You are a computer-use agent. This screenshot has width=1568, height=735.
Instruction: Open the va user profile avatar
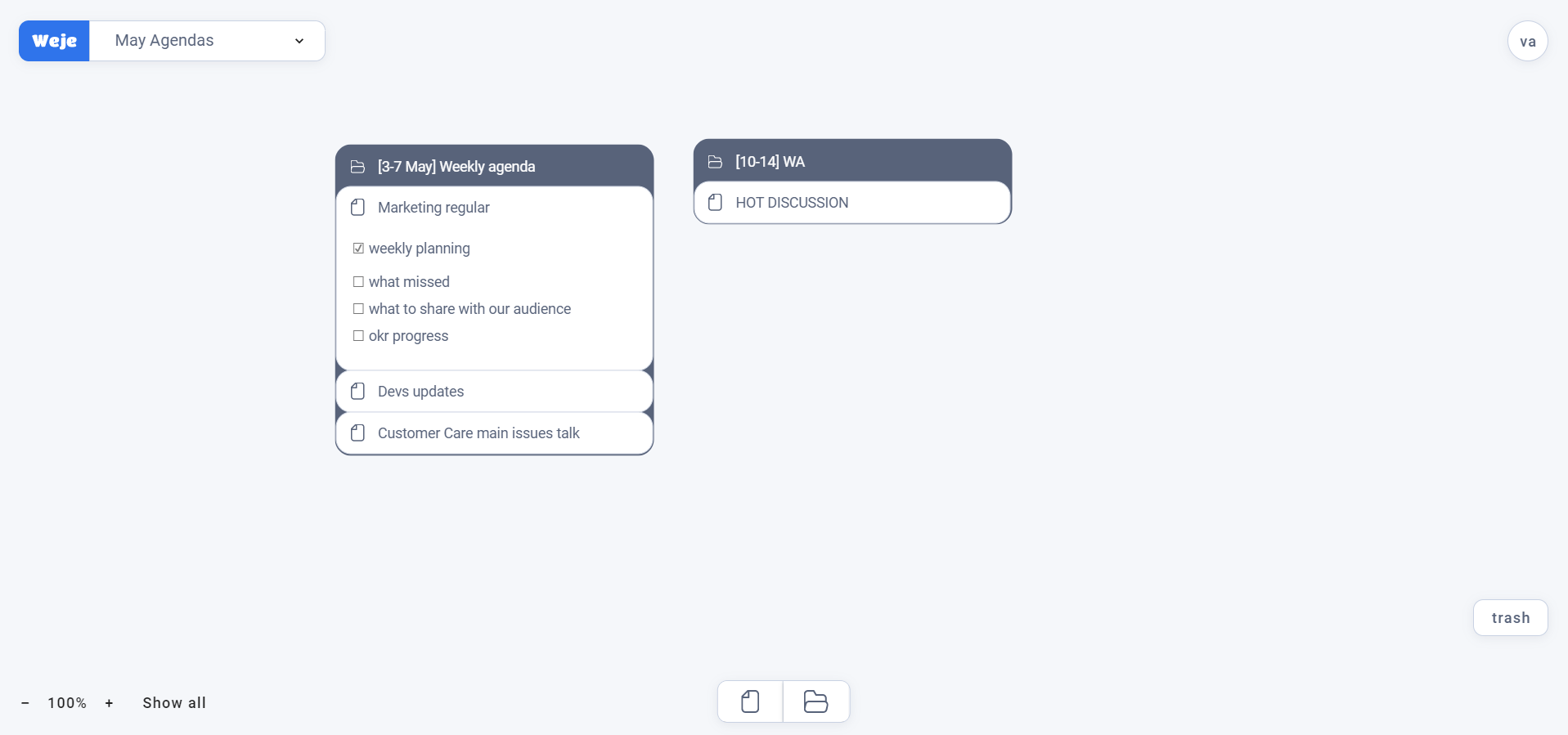click(x=1526, y=40)
